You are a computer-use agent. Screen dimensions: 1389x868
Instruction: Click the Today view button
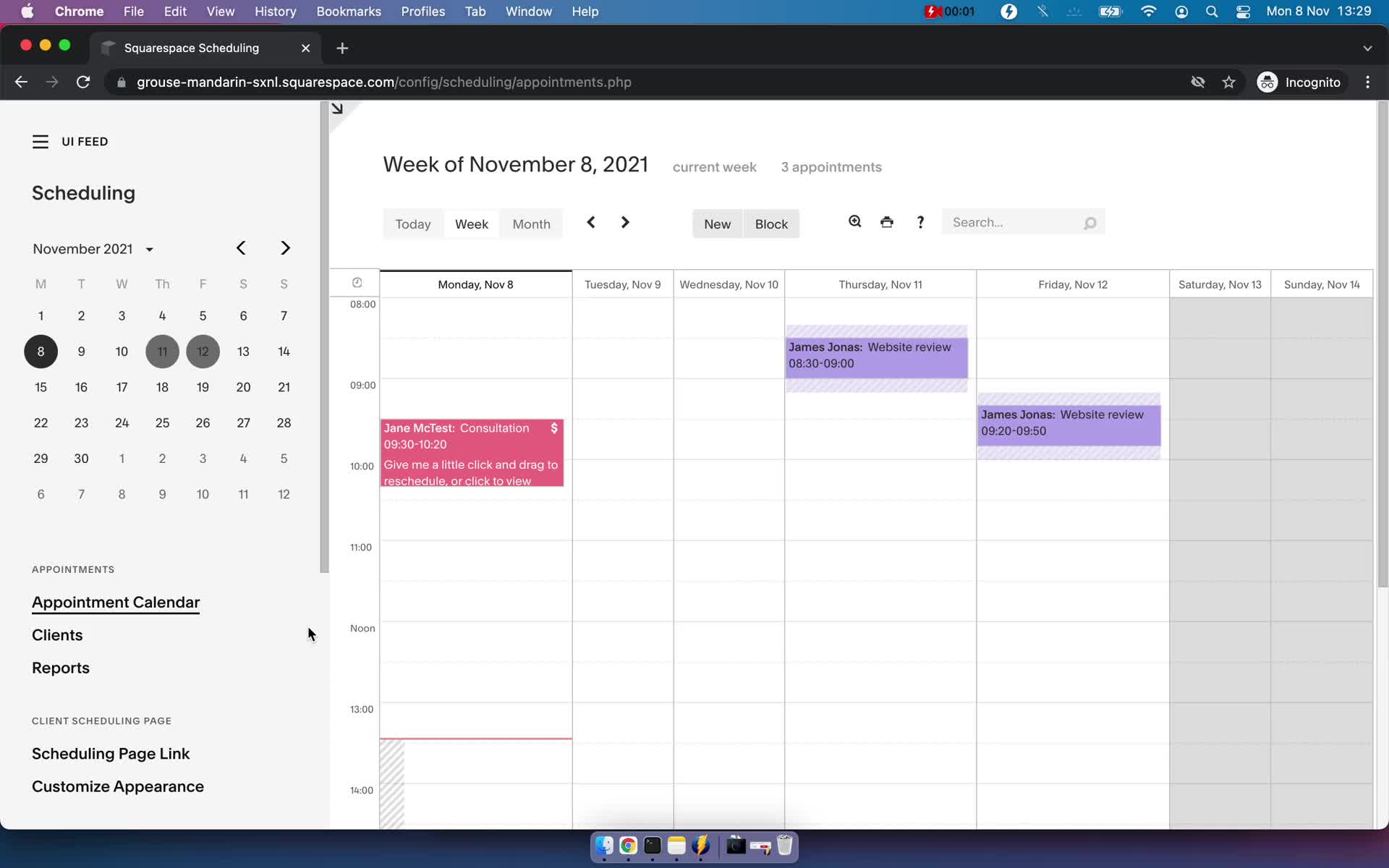413,224
